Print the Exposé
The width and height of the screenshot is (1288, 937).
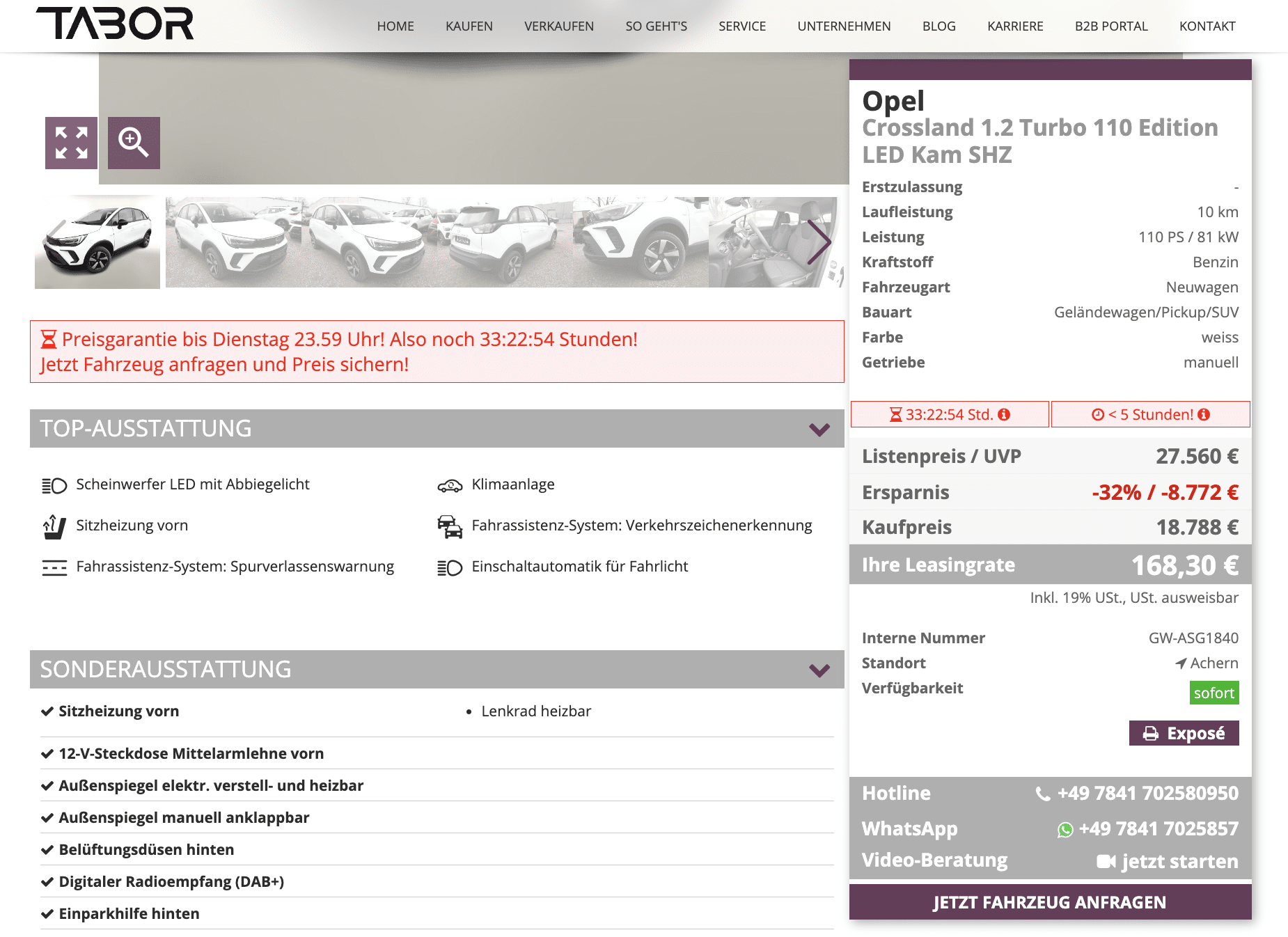pyautogui.click(x=1184, y=733)
